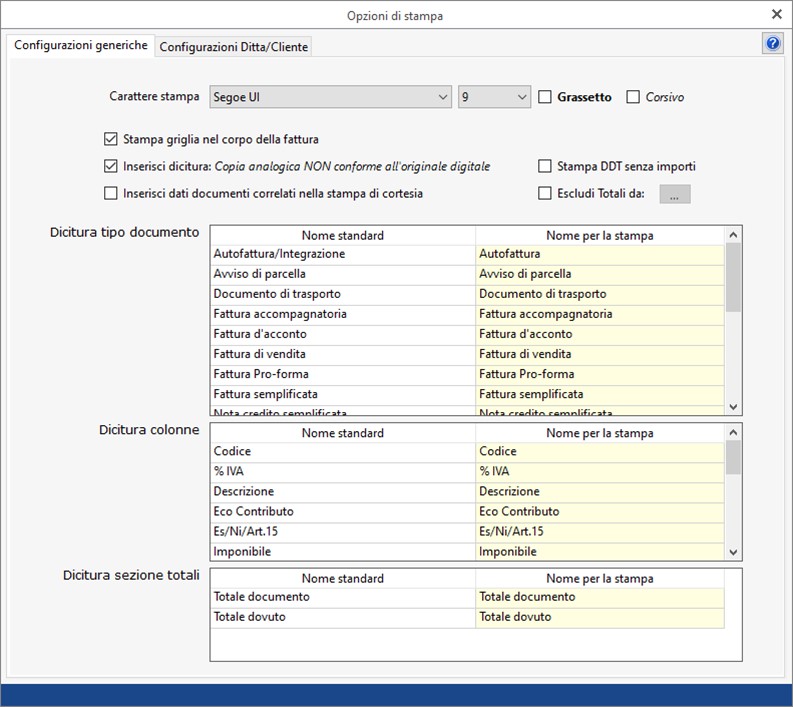Enable Stampa DDT senza importi checkbox

(x=545, y=166)
